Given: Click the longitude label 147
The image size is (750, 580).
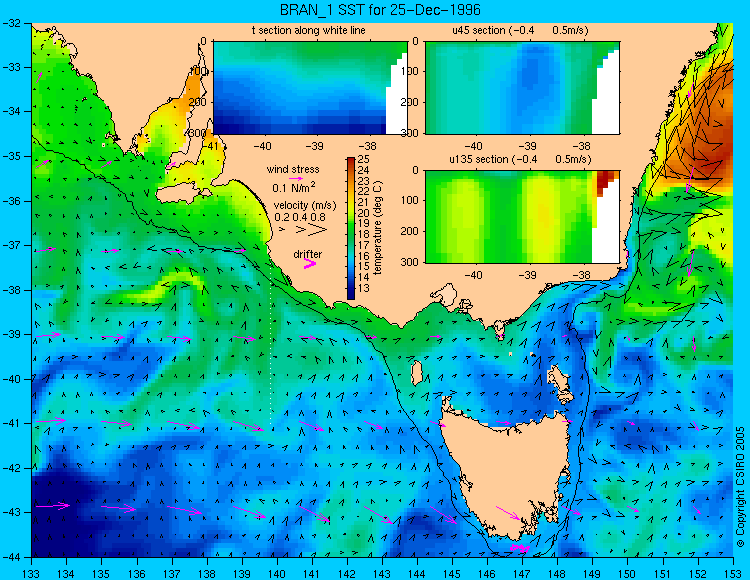Looking at the screenshot, I should click(x=522, y=573).
